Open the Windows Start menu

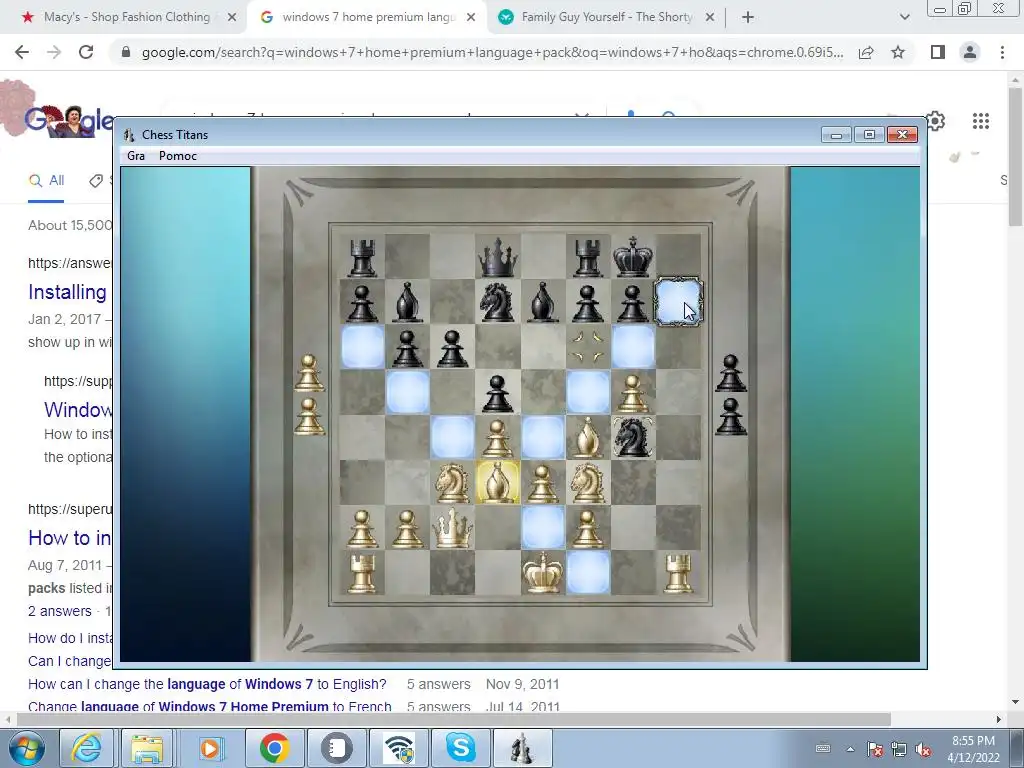click(26, 748)
